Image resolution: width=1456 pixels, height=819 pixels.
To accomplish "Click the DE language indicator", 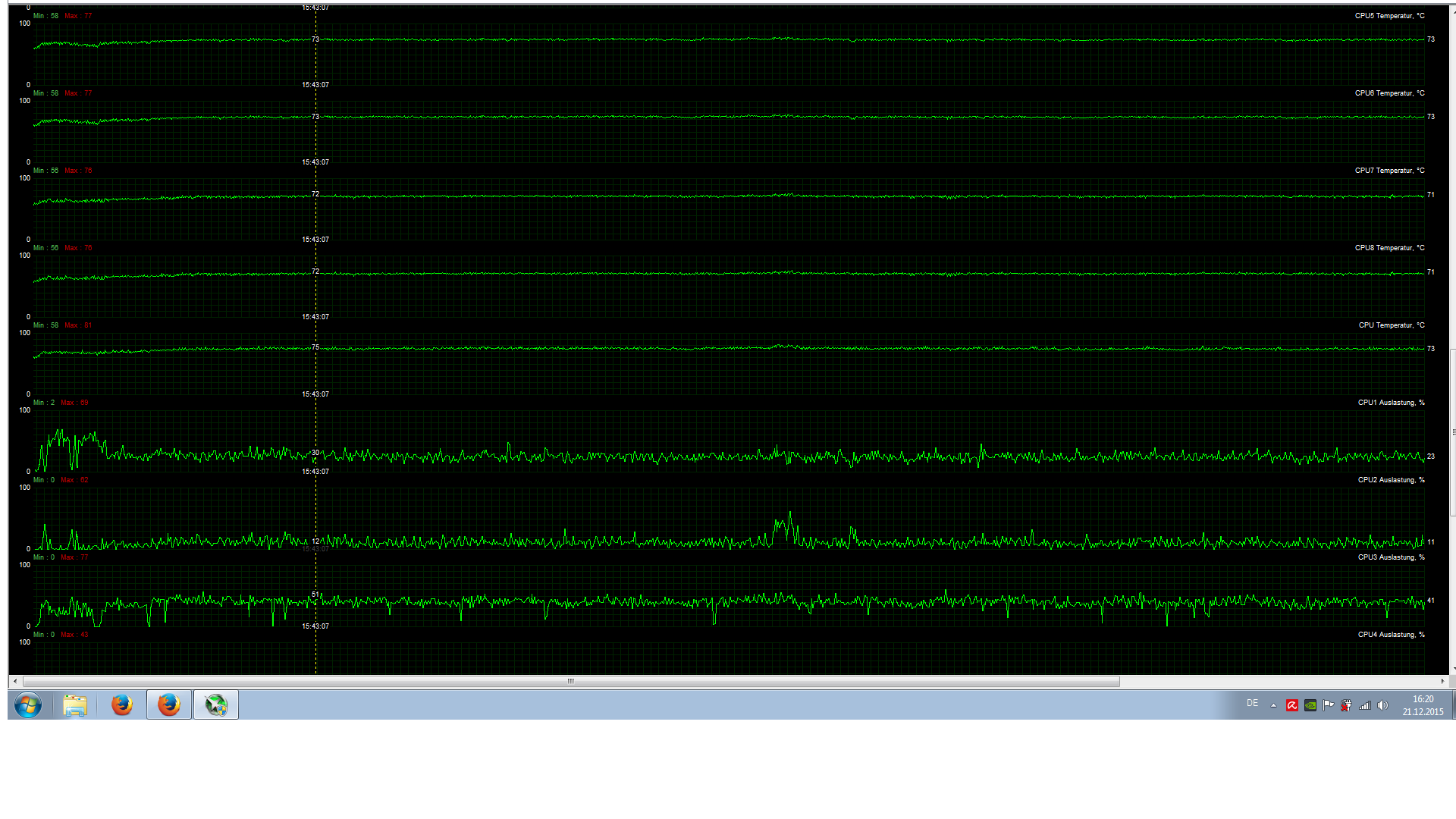I will [1253, 704].
